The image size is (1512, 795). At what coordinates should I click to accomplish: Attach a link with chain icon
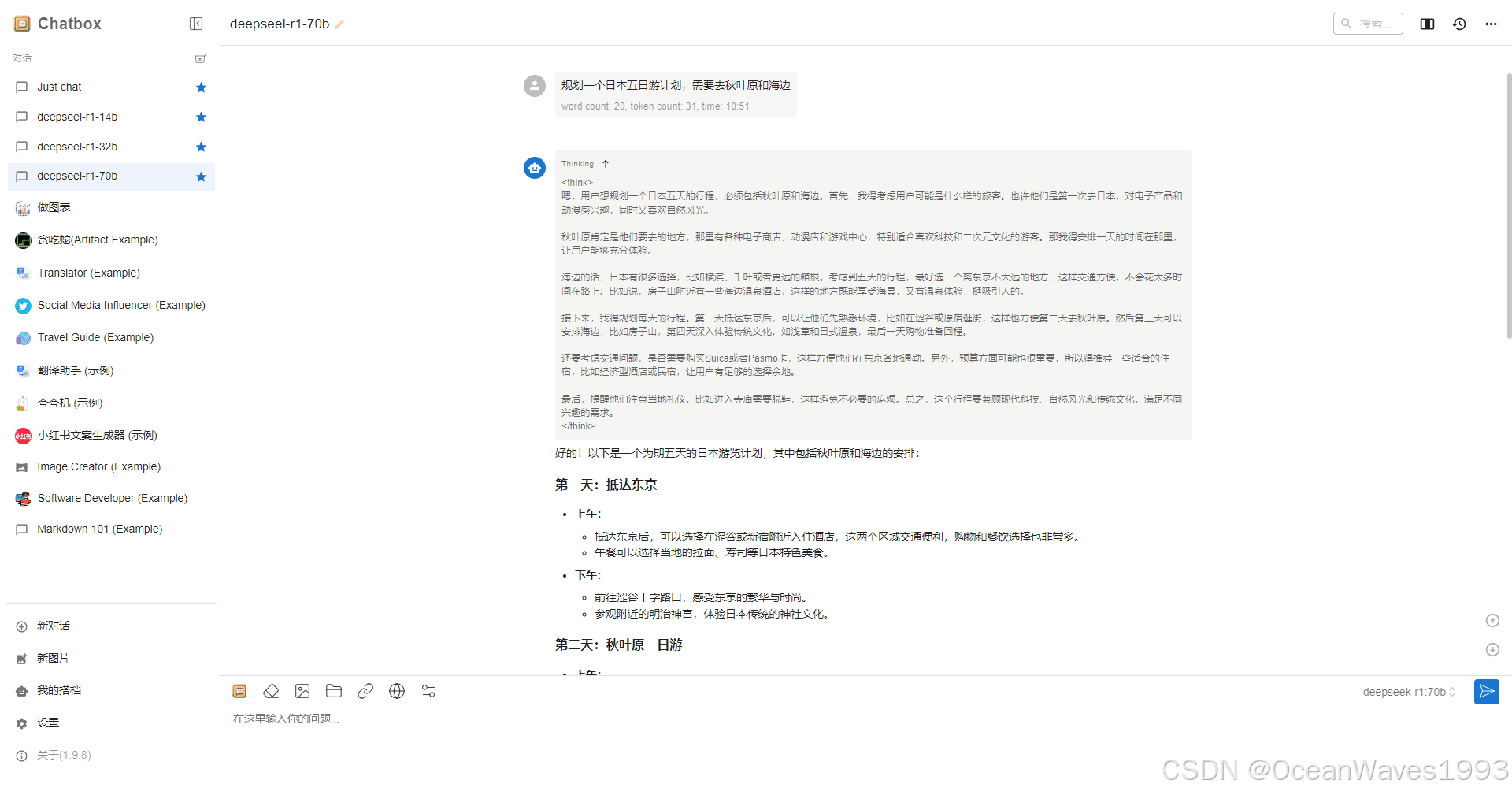(x=365, y=691)
